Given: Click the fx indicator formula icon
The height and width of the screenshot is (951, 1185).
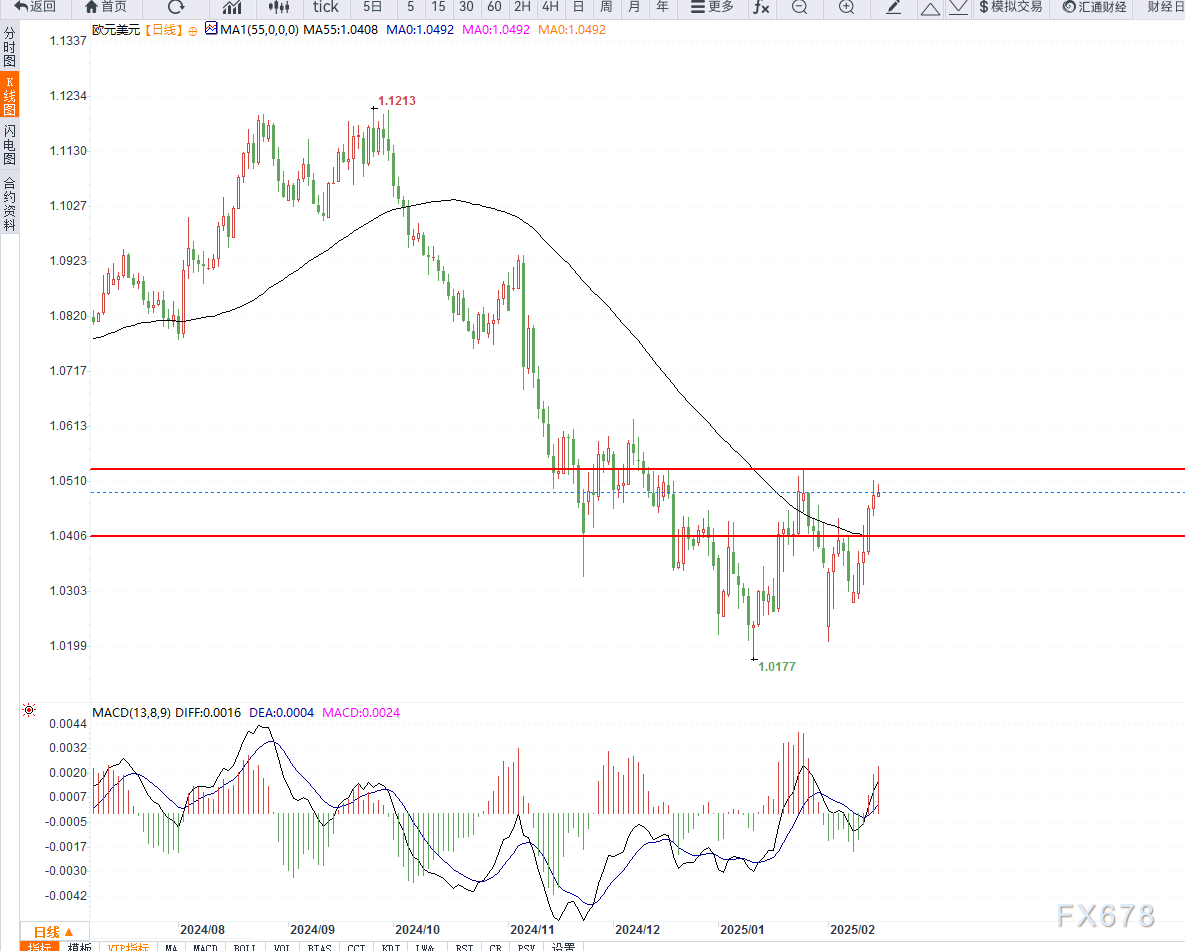Looking at the screenshot, I should pyautogui.click(x=761, y=9).
